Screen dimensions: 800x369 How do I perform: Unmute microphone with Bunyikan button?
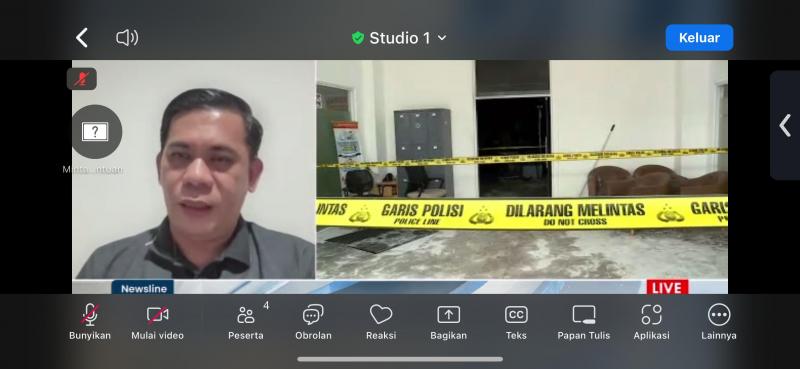(x=90, y=323)
